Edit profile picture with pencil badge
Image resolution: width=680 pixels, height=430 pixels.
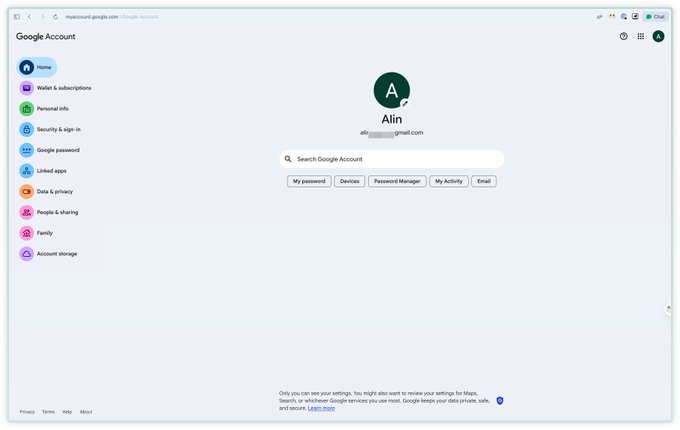point(405,103)
